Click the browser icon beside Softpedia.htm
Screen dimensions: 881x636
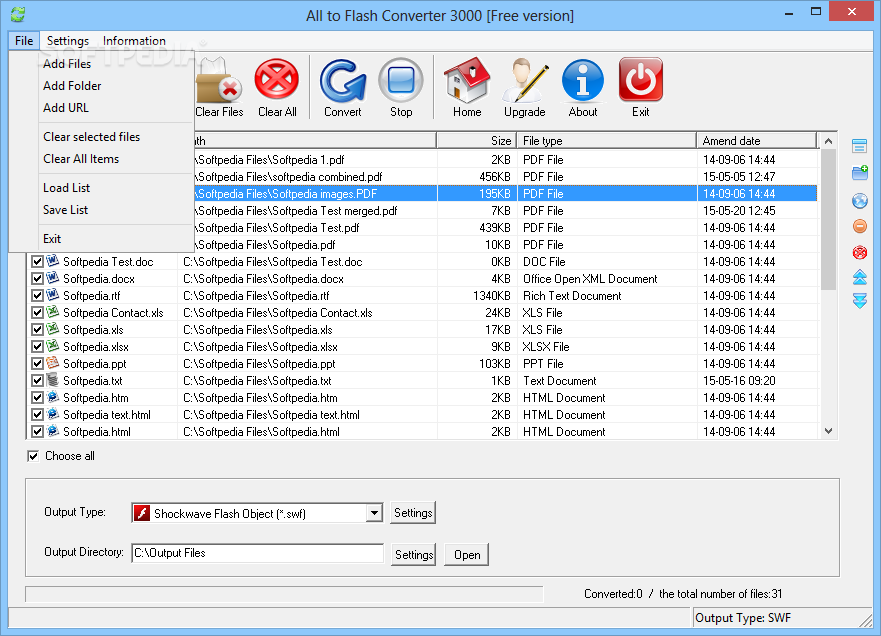(53, 397)
